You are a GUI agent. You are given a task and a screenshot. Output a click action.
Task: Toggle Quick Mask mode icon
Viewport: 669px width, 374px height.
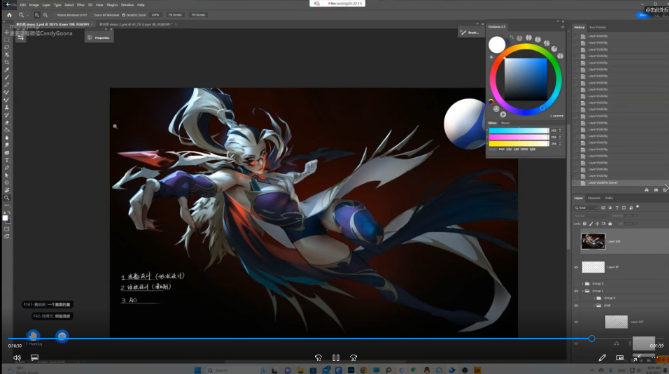tap(6, 229)
